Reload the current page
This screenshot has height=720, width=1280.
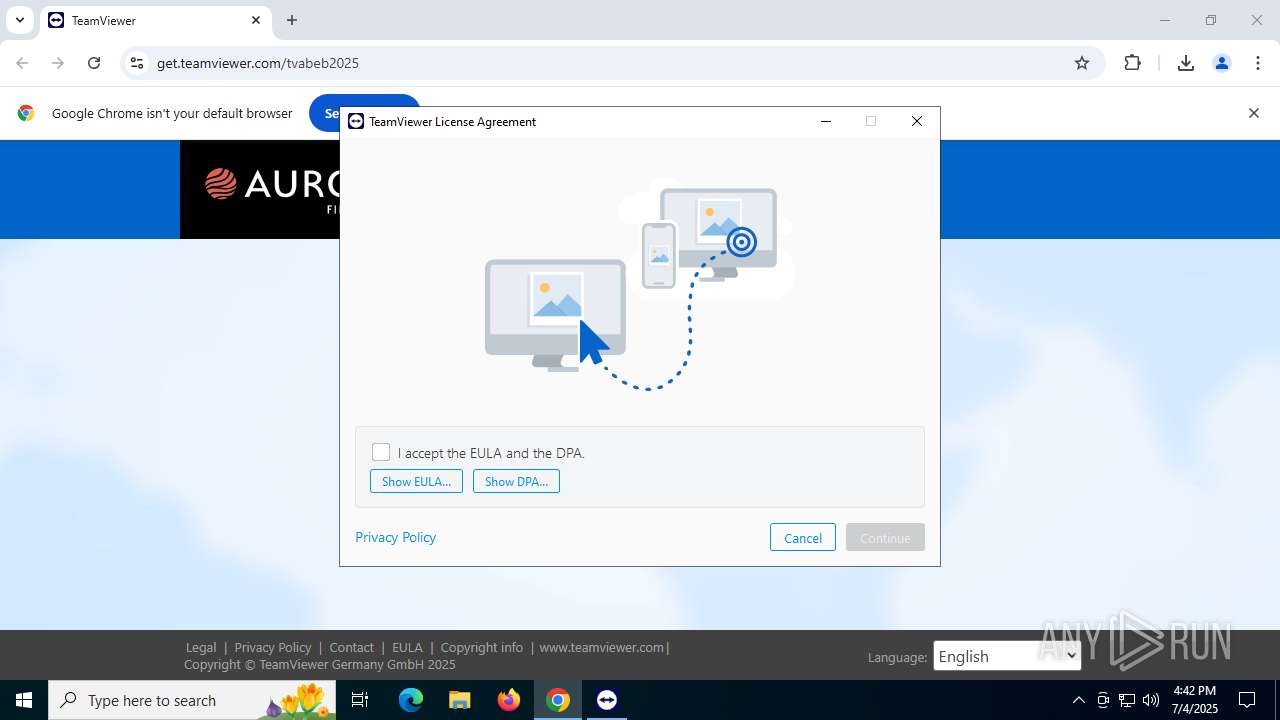tap(94, 63)
